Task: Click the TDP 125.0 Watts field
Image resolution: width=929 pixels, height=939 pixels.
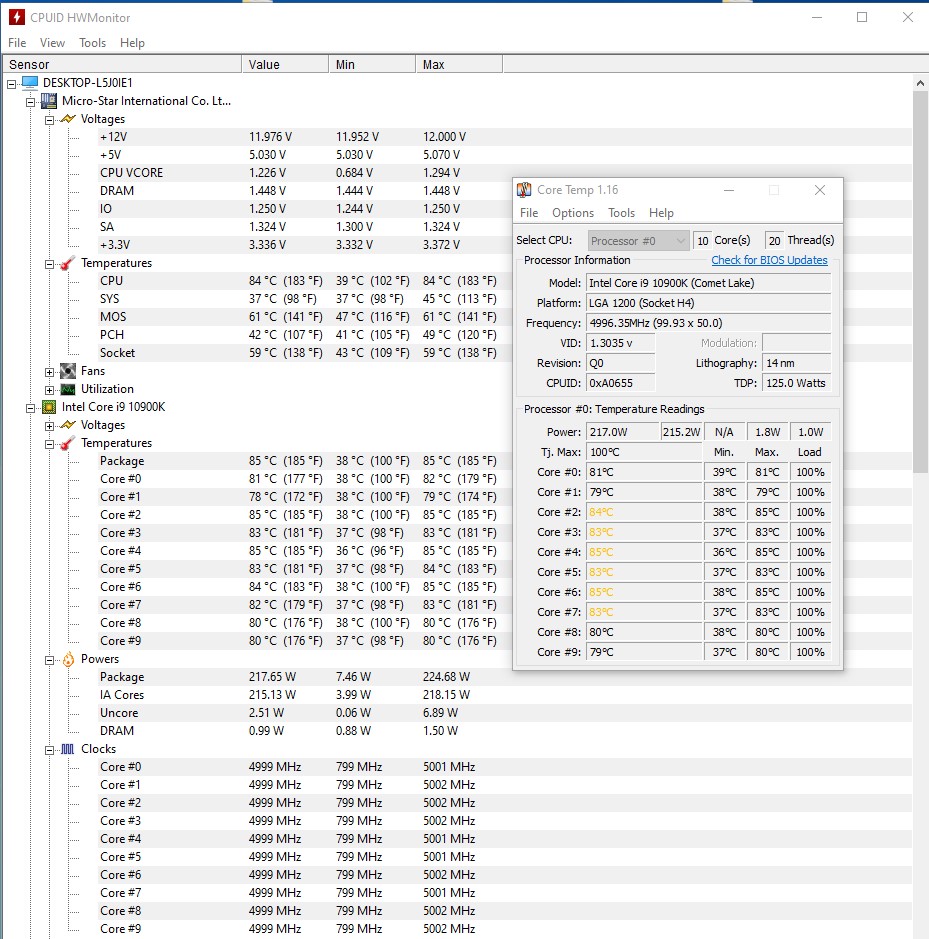Action: click(797, 383)
